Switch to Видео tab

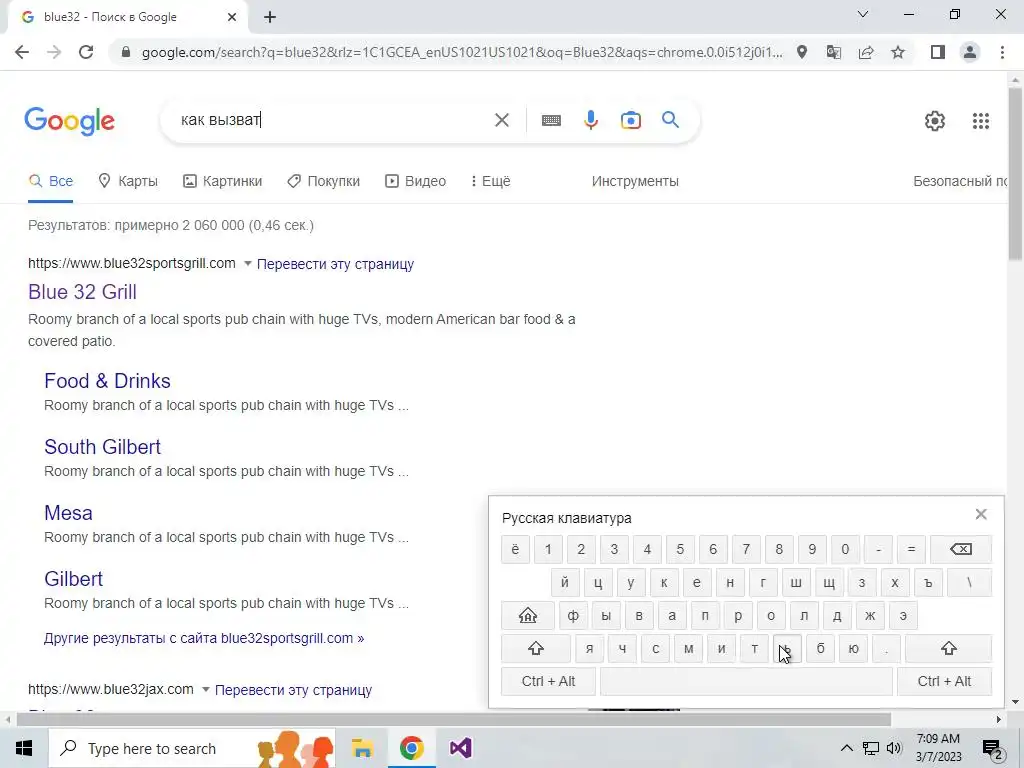click(x=415, y=181)
